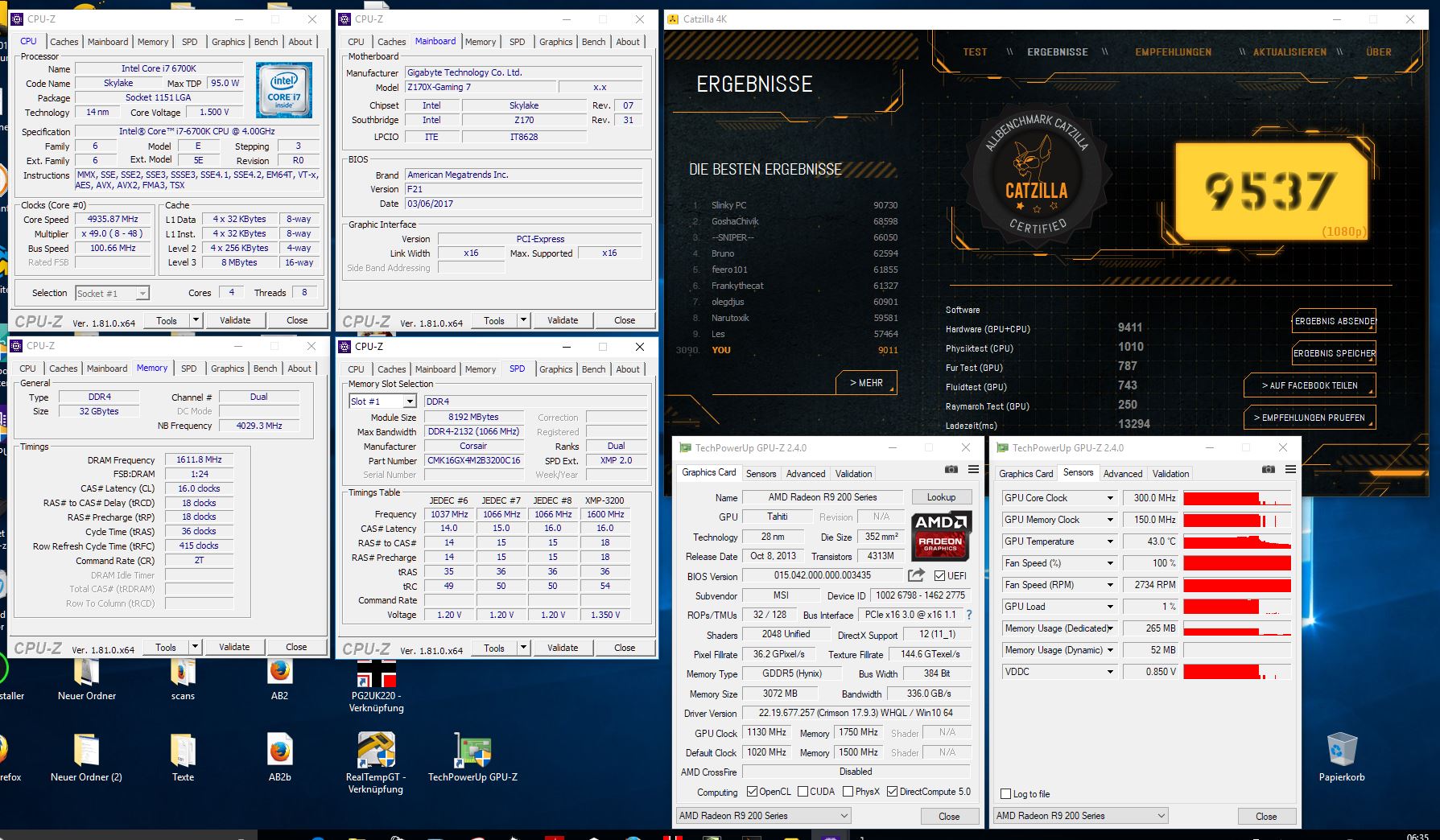Open the GPU Core Clock sensor dropdown
1440x840 pixels.
1110,498
